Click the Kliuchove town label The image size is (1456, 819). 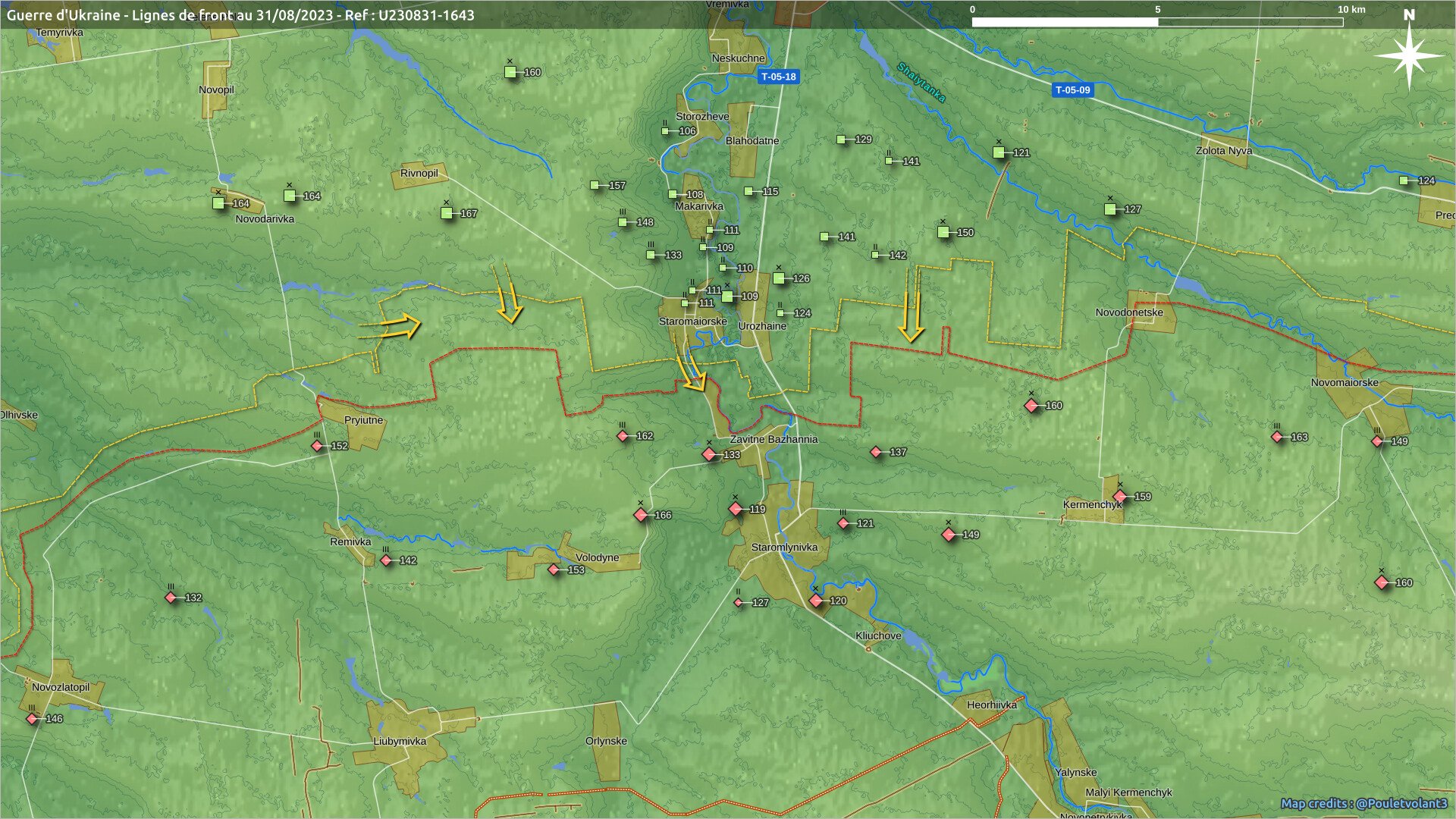[878, 635]
